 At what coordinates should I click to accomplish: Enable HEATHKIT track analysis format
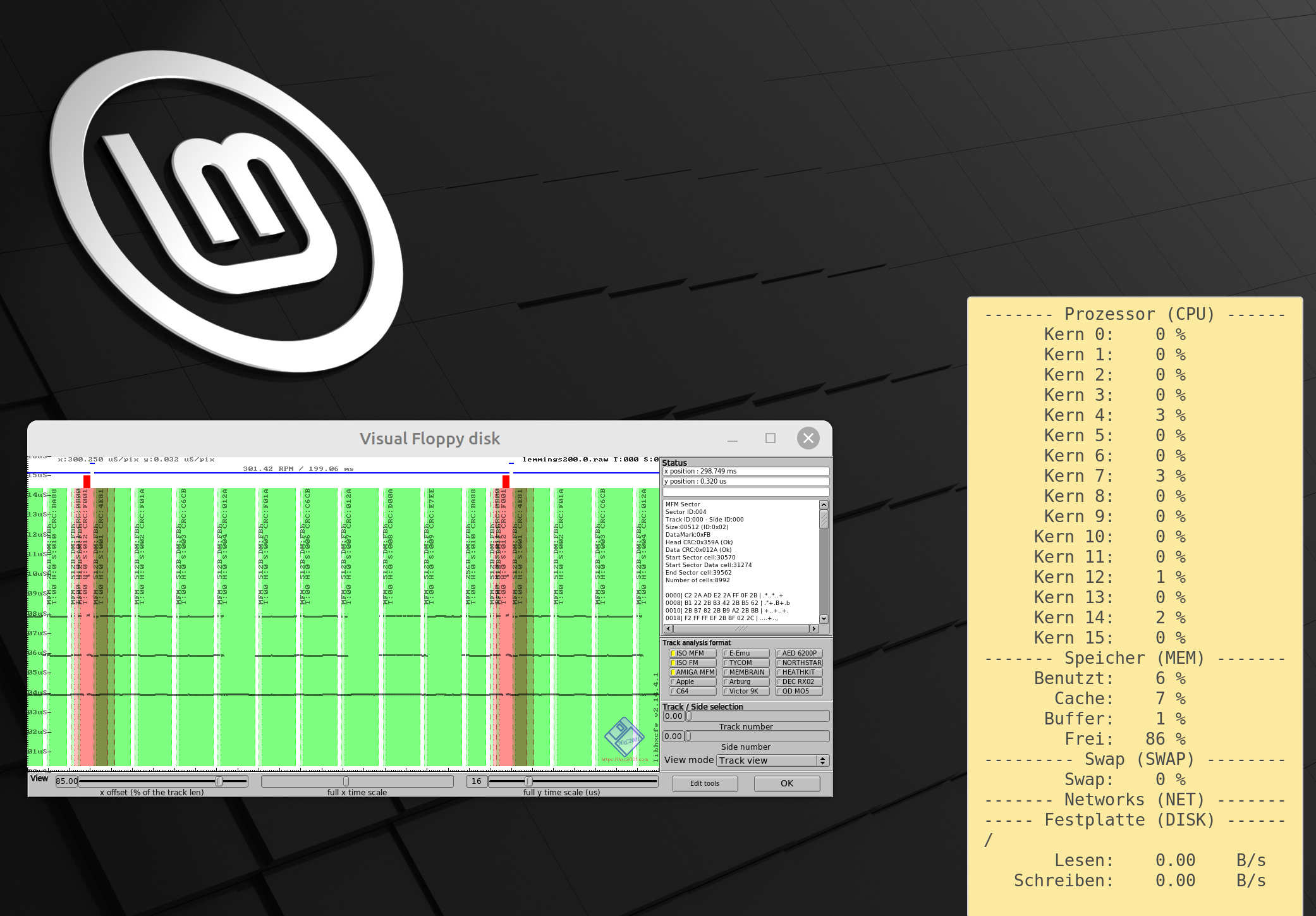pos(799,672)
